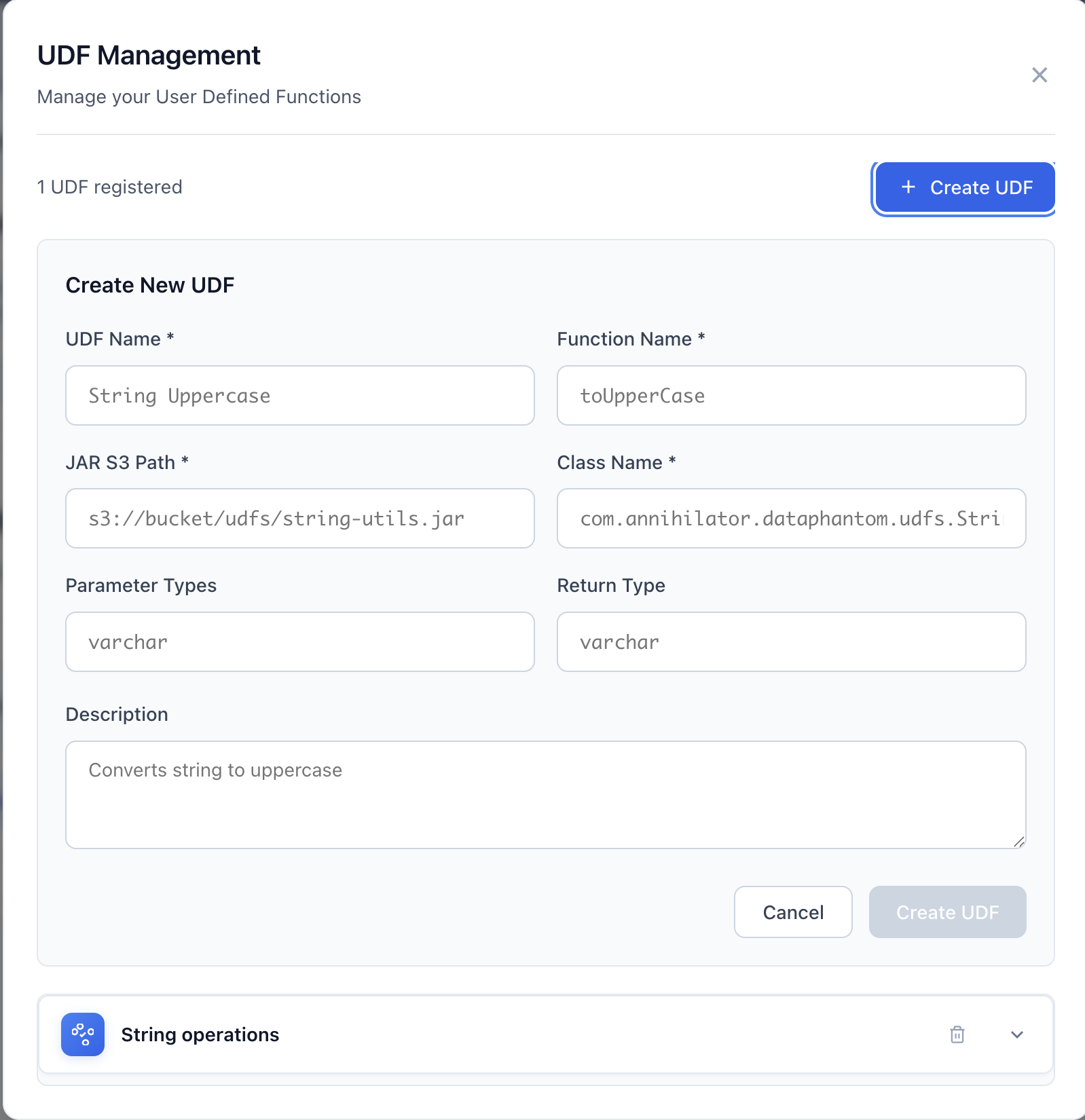Select the Return Type input

tap(790, 642)
